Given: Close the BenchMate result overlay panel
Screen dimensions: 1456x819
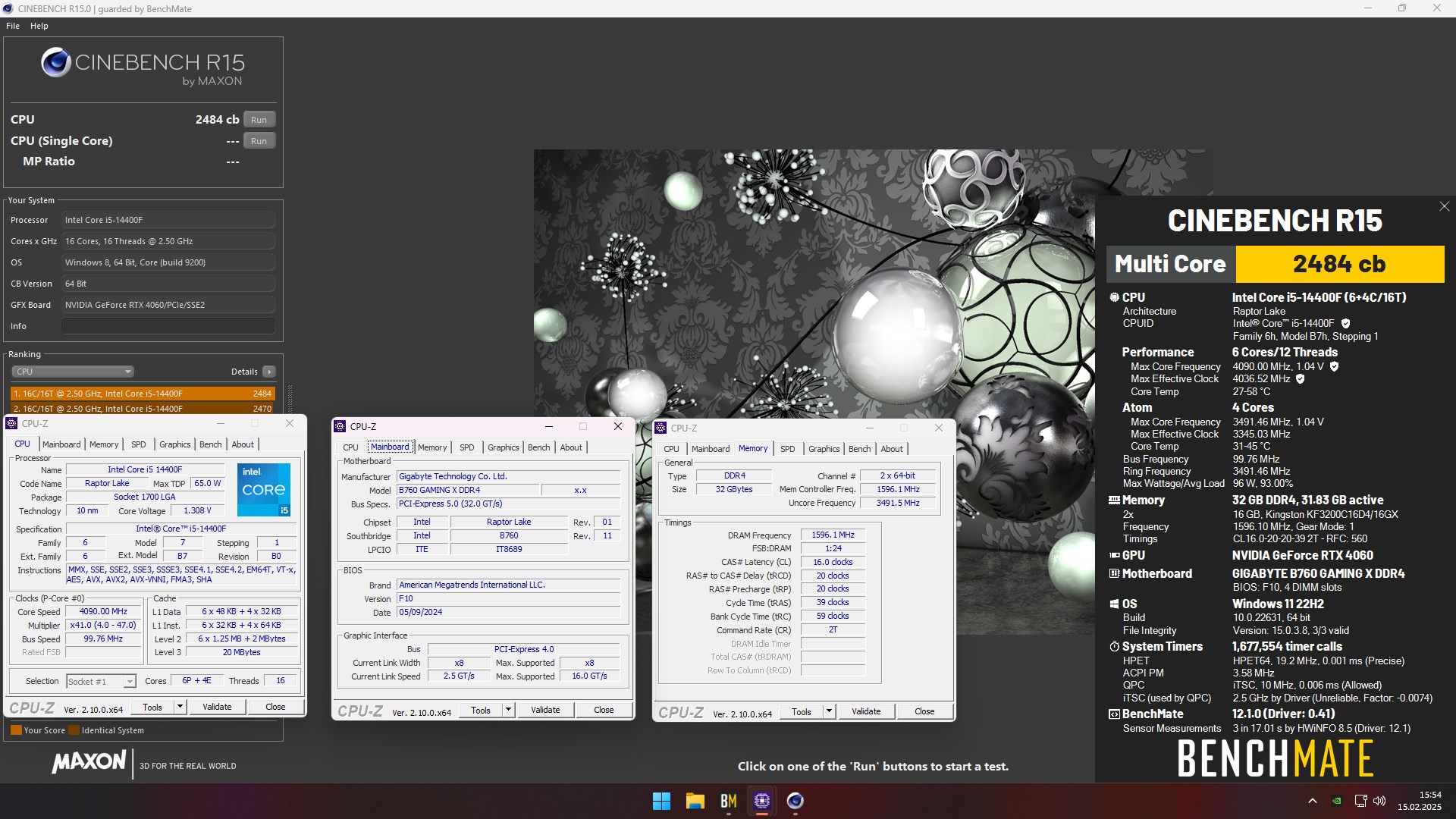Looking at the screenshot, I should pos(1444,206).
